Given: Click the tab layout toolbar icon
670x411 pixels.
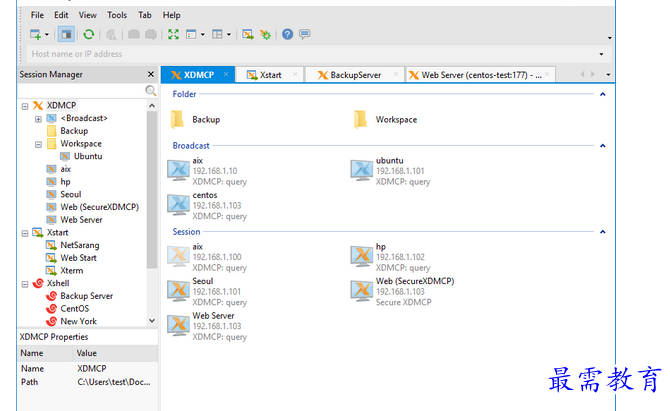Looking at the screenshot, I should tap(217, 34).
